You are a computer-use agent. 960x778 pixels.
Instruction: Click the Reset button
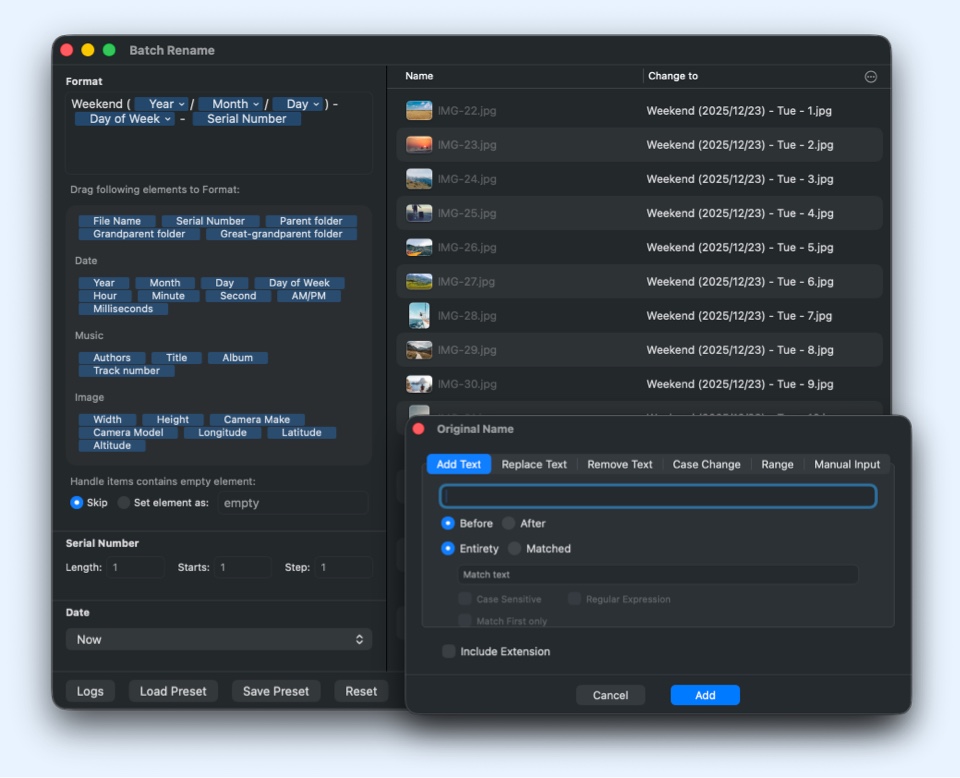click(x=360, y=690)
